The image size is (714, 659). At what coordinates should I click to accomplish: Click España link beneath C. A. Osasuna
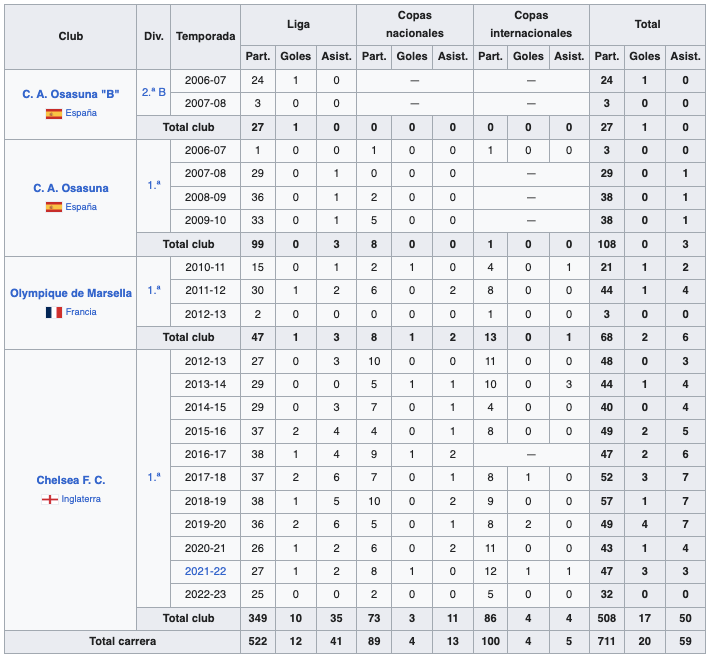click(81, 207)
